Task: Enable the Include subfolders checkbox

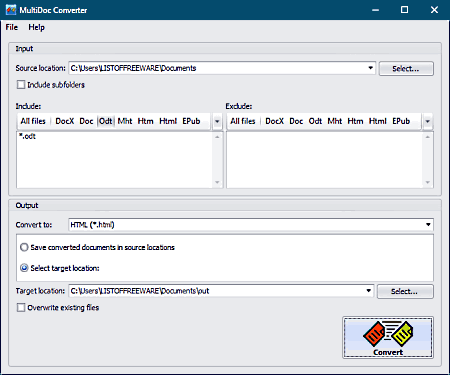Action: click(x=21, y=85)
